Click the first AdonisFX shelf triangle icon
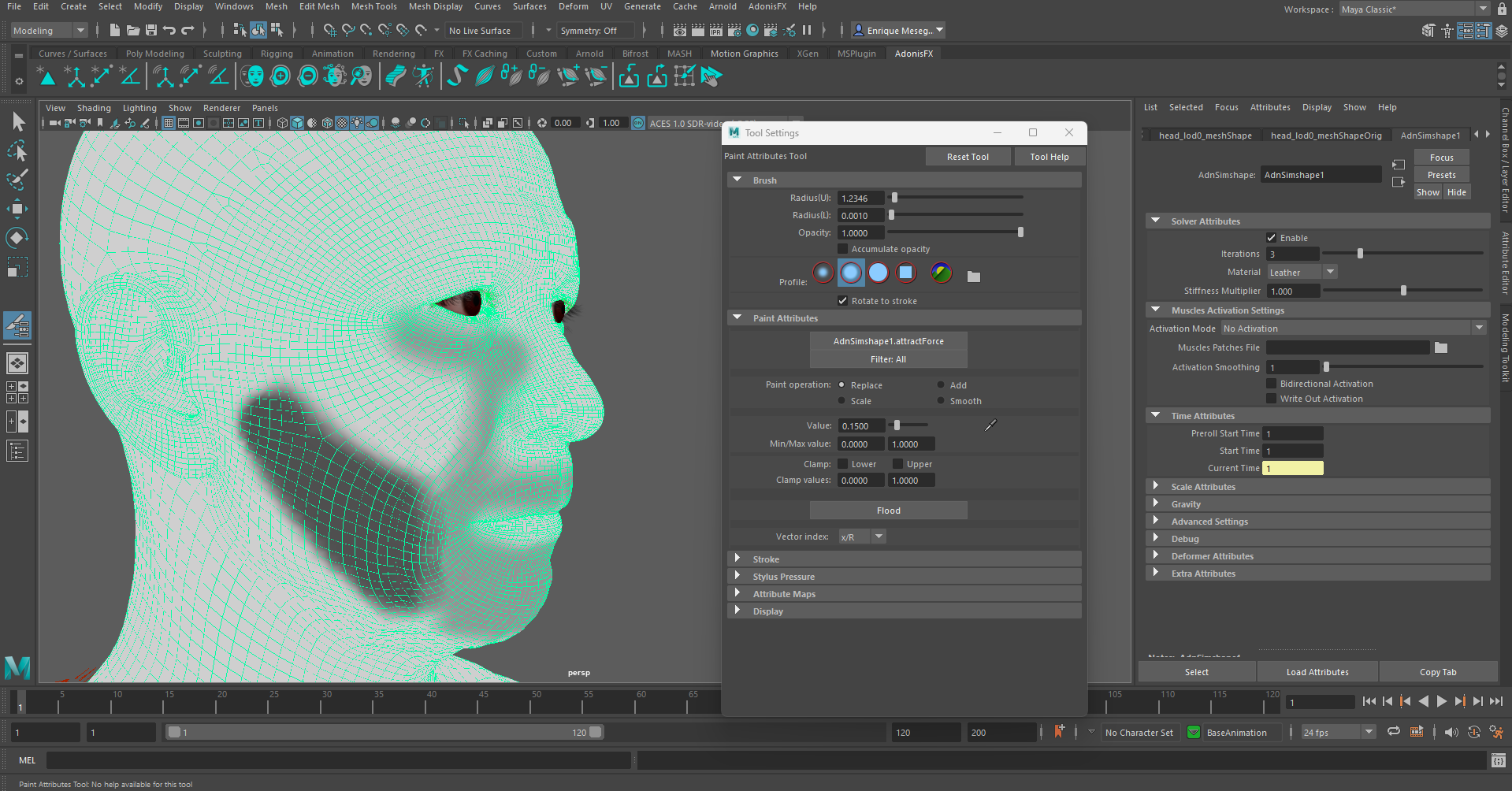This screenshot has height=791, width=1512. pyautogui.click(x=47, y=76)
